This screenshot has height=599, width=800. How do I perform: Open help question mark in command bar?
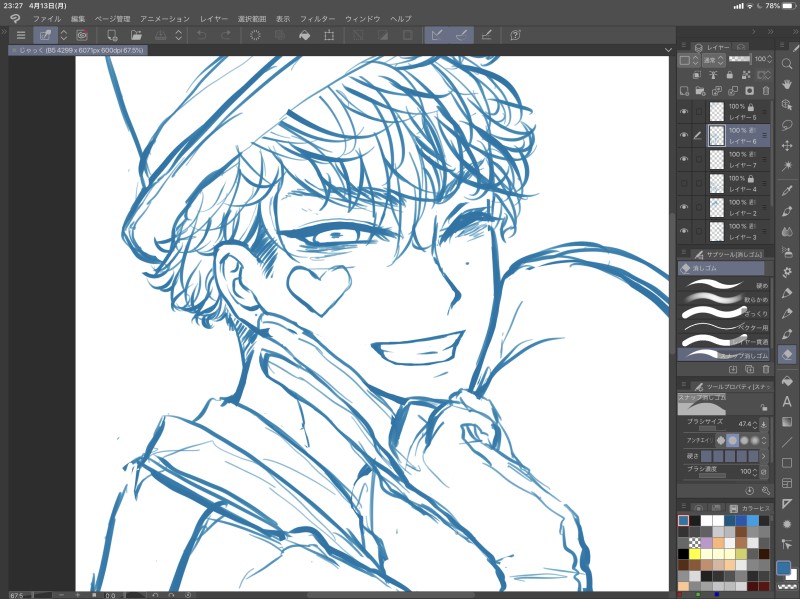(515, 35)
